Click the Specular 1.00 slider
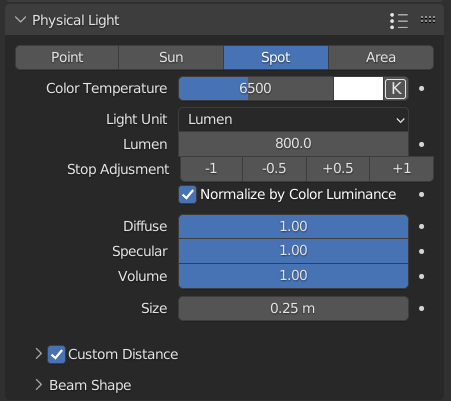 (x=293, y=251)
